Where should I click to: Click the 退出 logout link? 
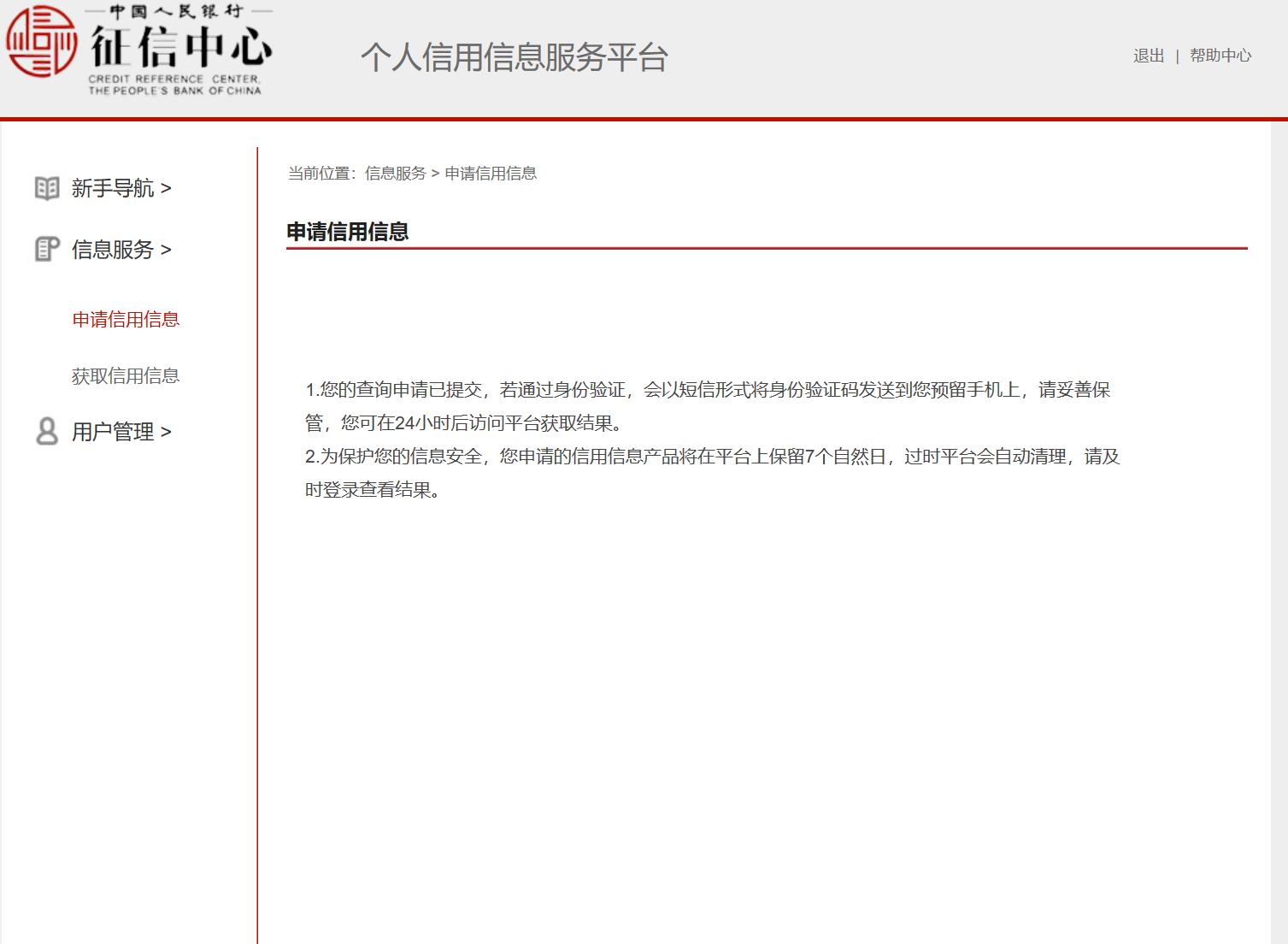tap(1148, 56)
